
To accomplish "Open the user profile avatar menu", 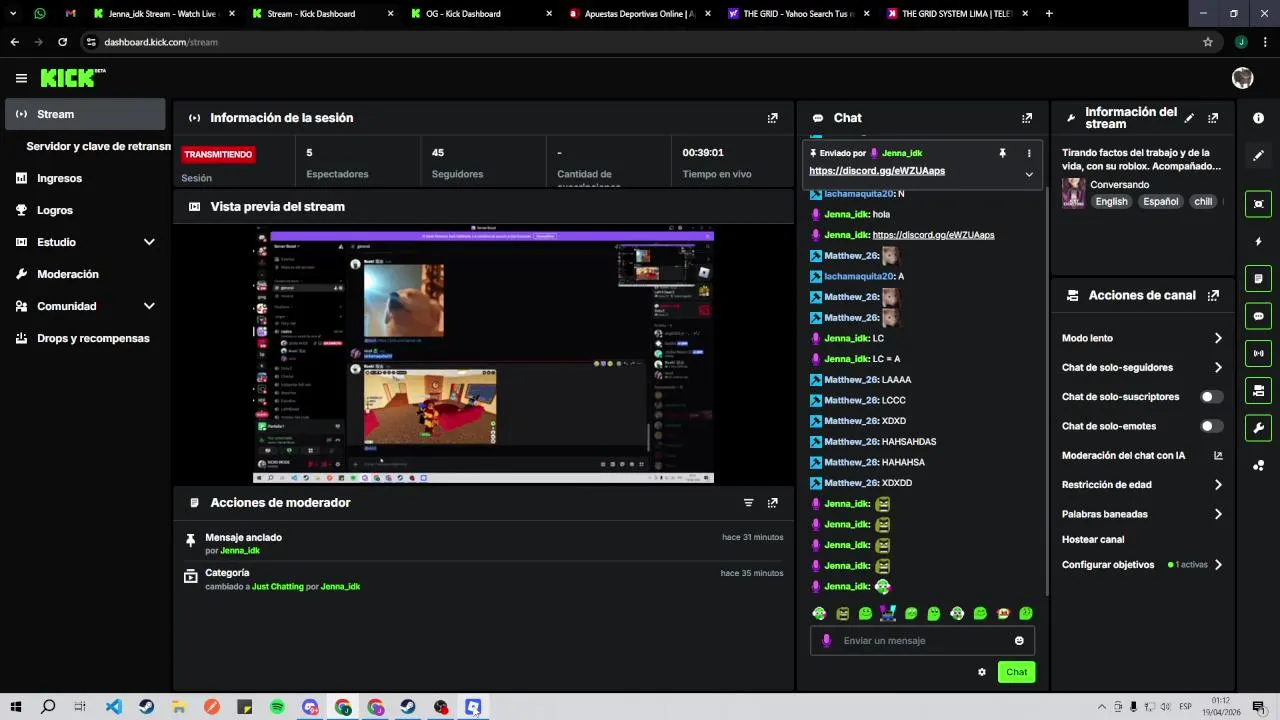I will click(x=1243, y=78).
